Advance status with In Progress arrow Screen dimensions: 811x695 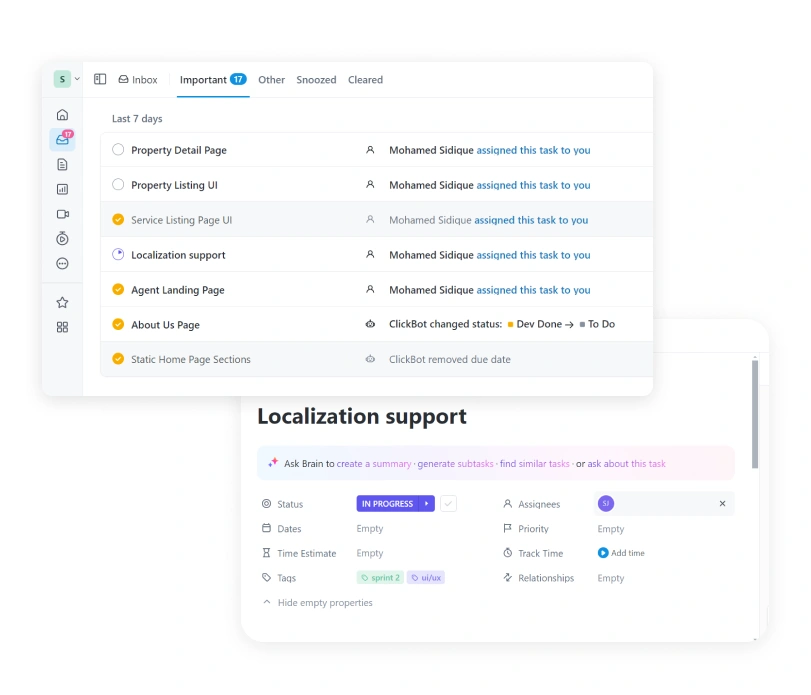(x=427, y=504)
